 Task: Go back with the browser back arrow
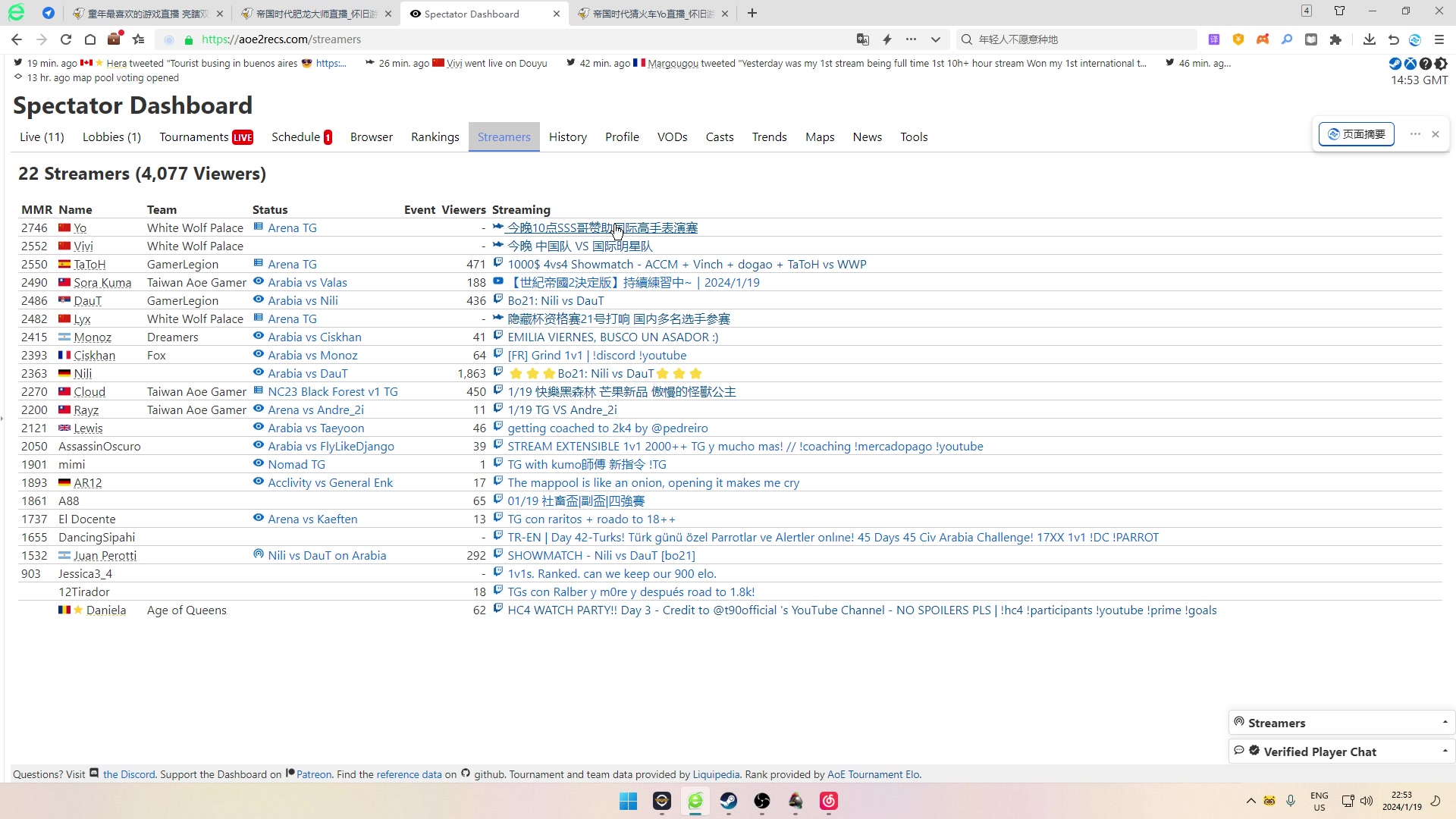click(17, 39)
